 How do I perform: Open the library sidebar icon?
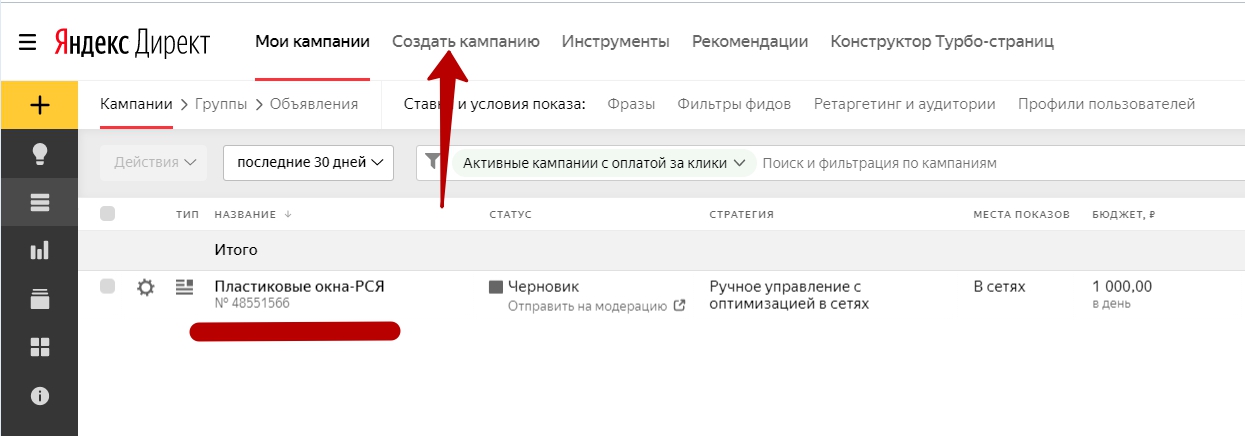pyautogui.click(x=40, y=299)
